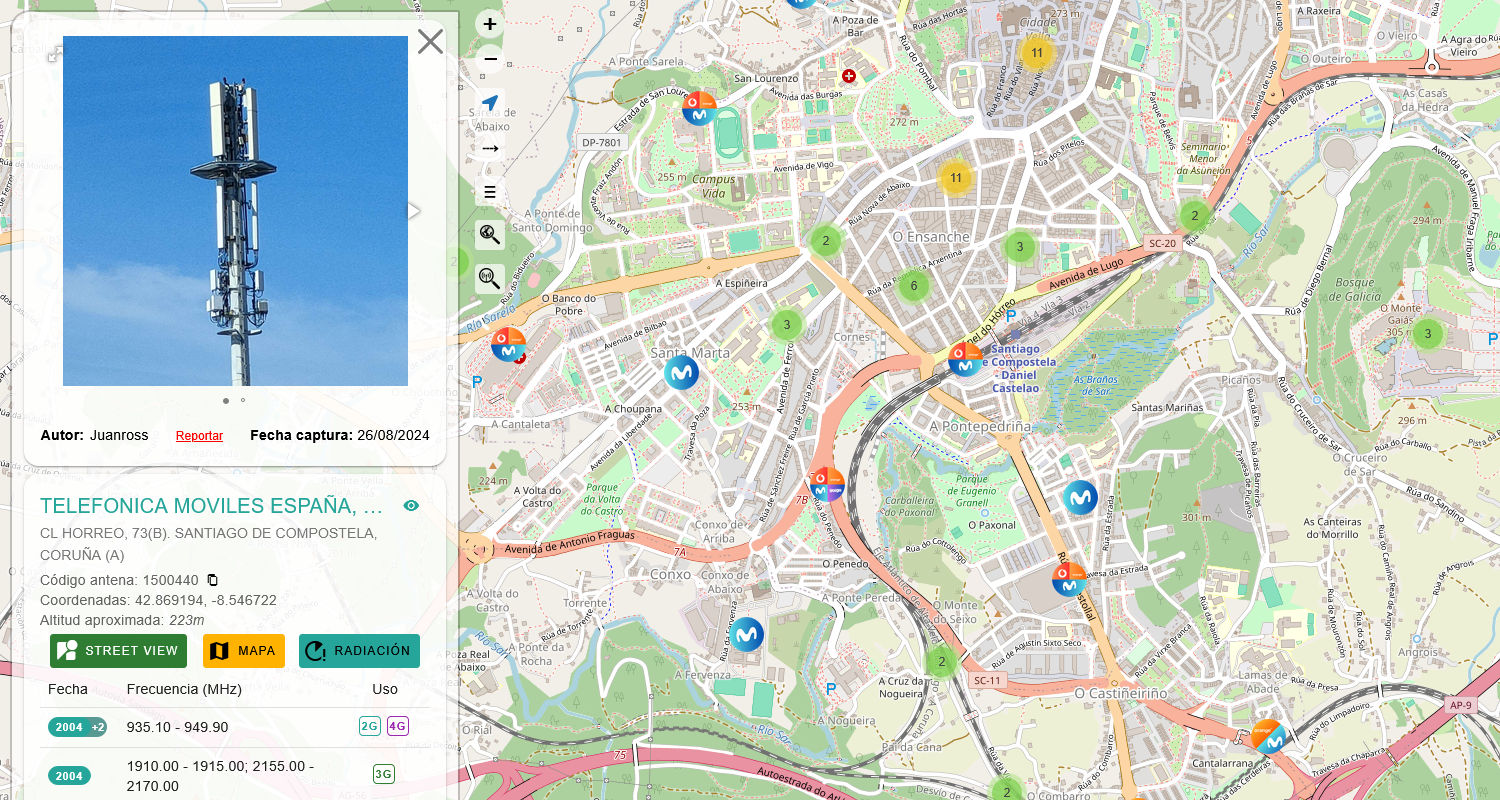Select the dashed arrow tool
1500x800 pixels.
(x=490, y=149)
